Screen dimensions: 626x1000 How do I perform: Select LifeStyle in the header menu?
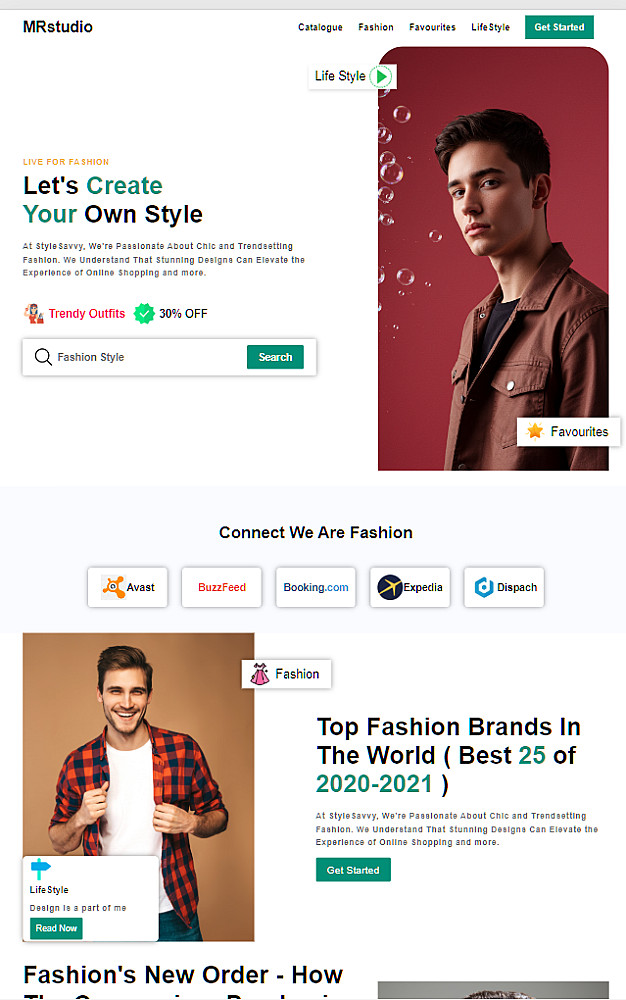490,27
